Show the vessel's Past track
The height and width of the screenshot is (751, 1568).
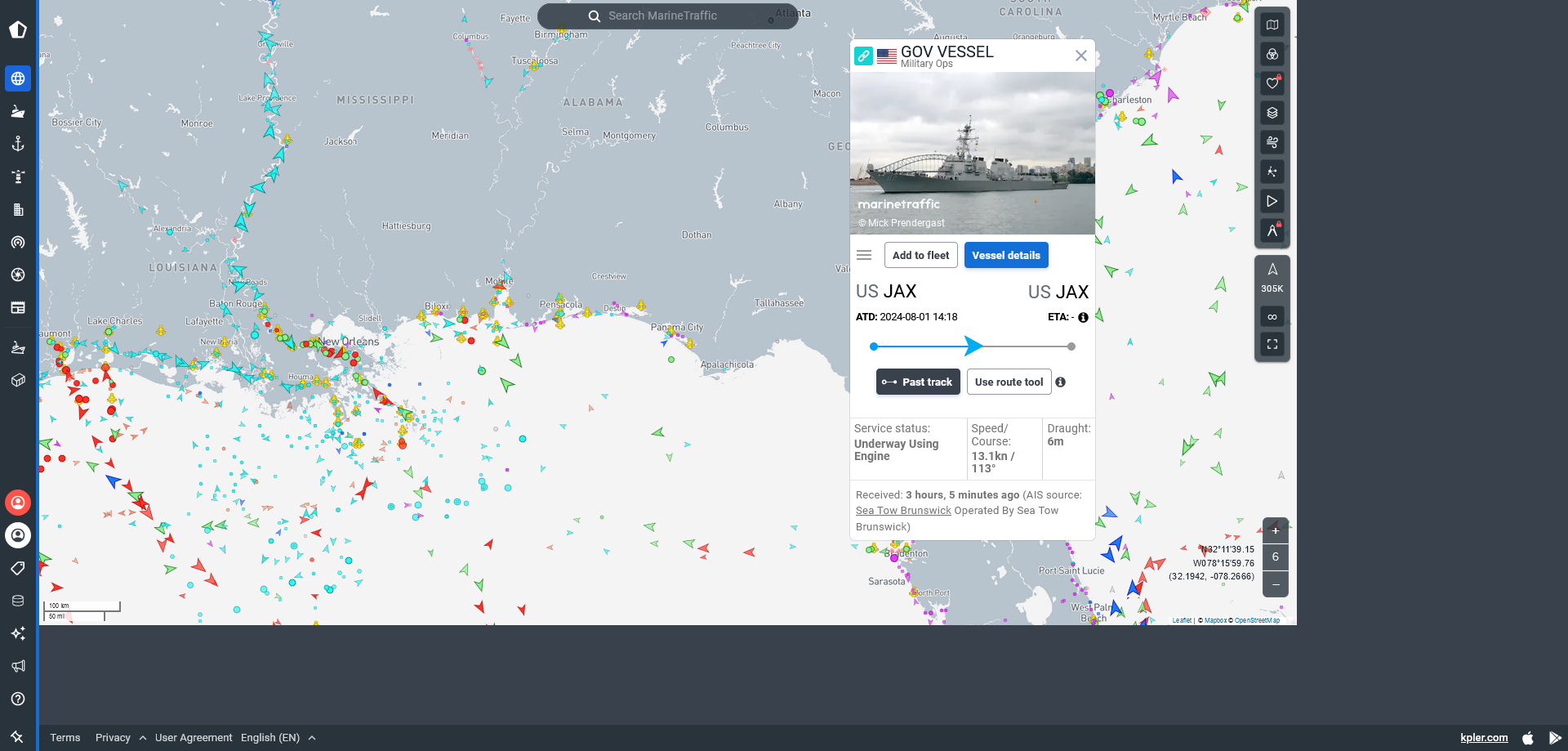coord(918,382)
